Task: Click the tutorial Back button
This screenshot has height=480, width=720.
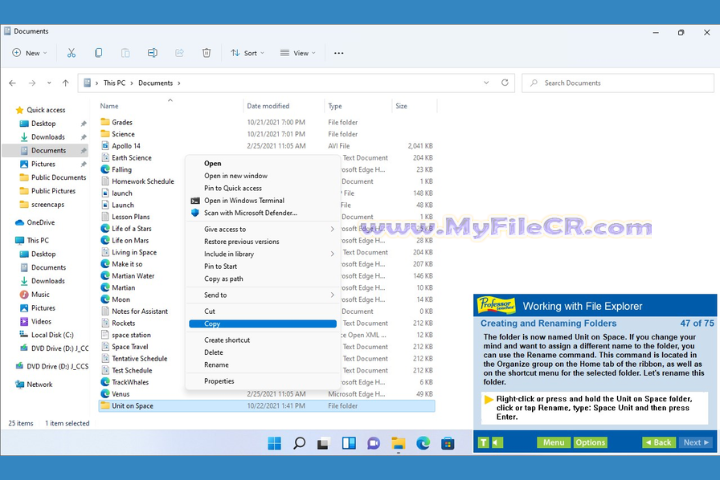Action: 658,442
